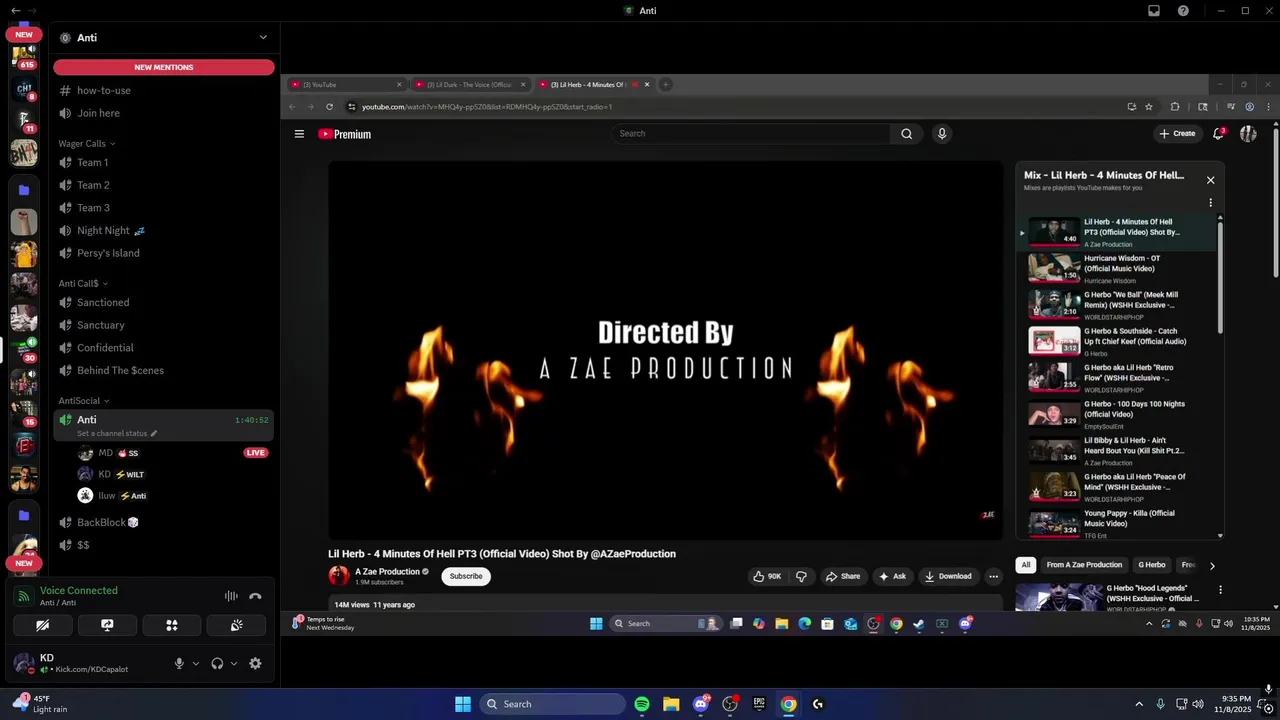
Task: Jump to NEW MENTIONS in channel list
Action: (164, 67)
